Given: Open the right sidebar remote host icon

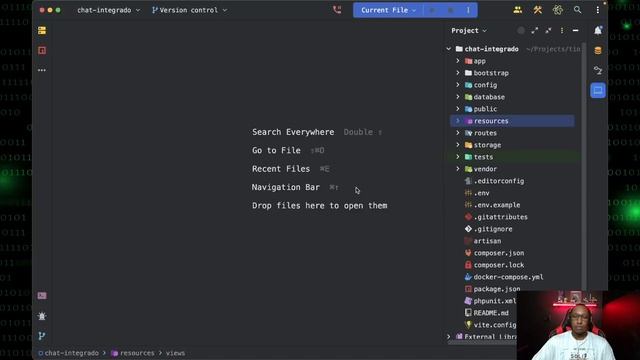Looking at the screenshot, I should point(598,70).
